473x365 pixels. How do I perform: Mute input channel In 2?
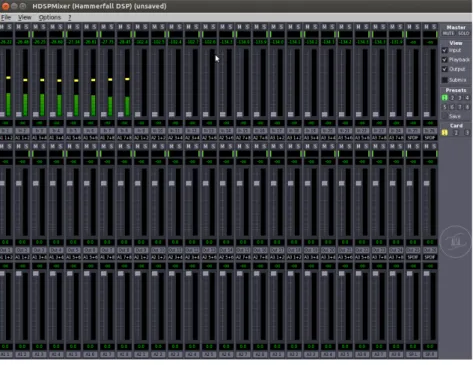(18, 27)
